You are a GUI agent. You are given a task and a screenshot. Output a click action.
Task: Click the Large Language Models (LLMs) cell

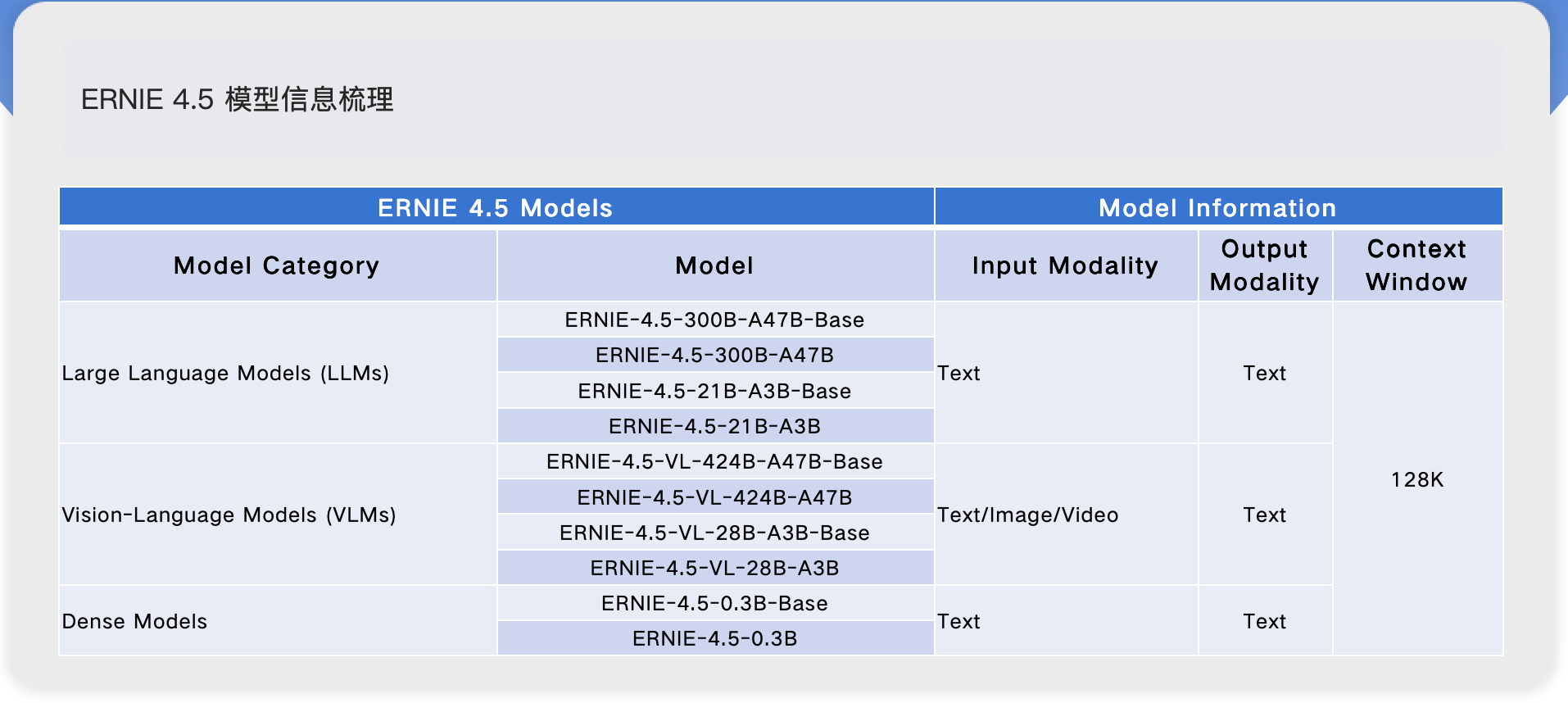[x=278, y=373]
